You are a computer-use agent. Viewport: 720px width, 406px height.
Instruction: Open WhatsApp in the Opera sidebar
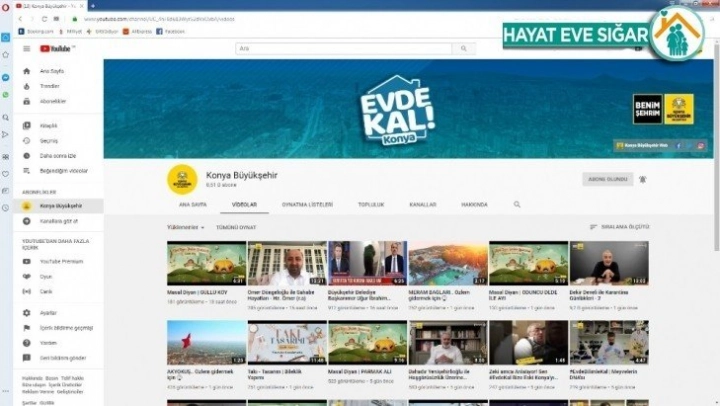[7, 95]
